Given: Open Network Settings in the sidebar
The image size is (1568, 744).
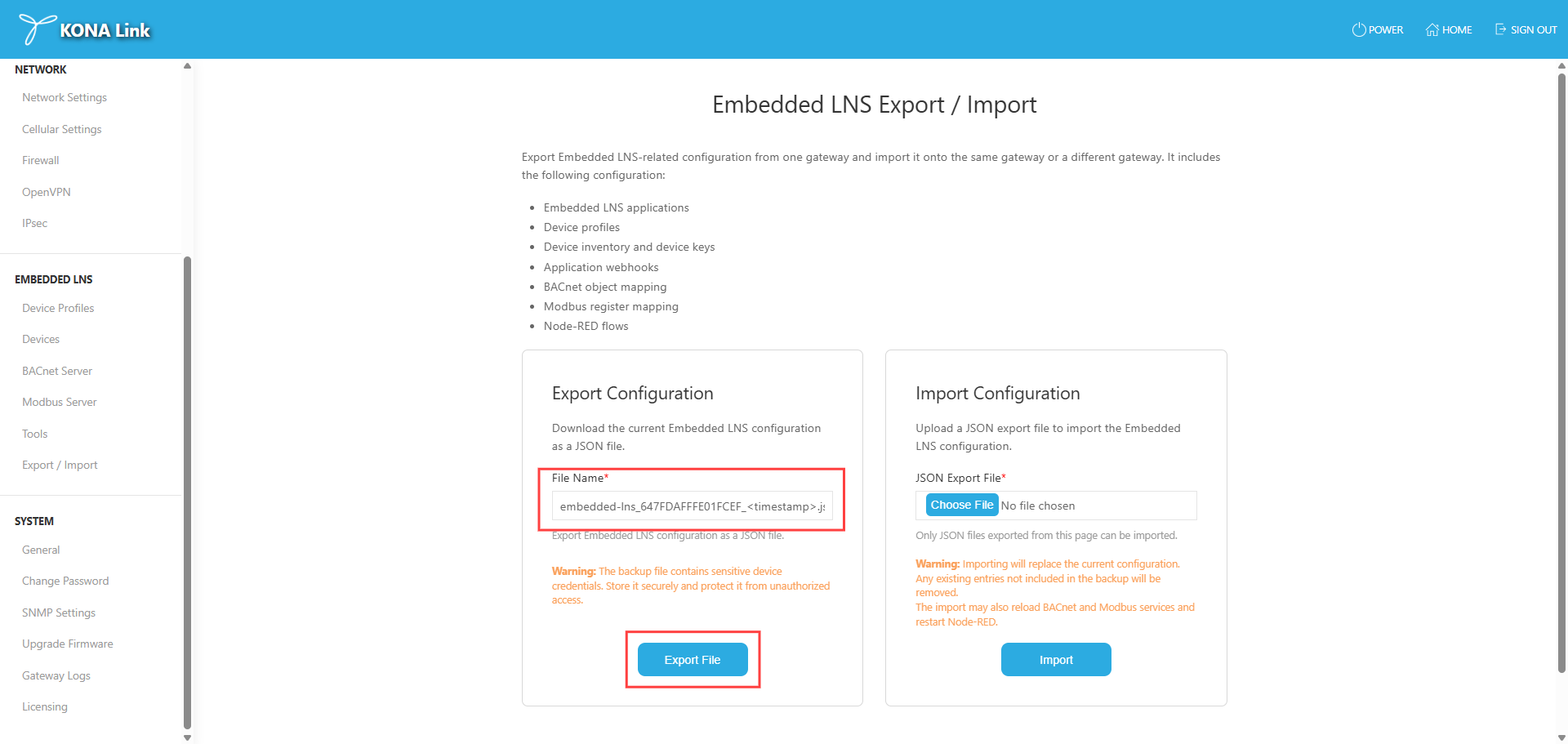Looking at the screenshot, I should (65, 97).
